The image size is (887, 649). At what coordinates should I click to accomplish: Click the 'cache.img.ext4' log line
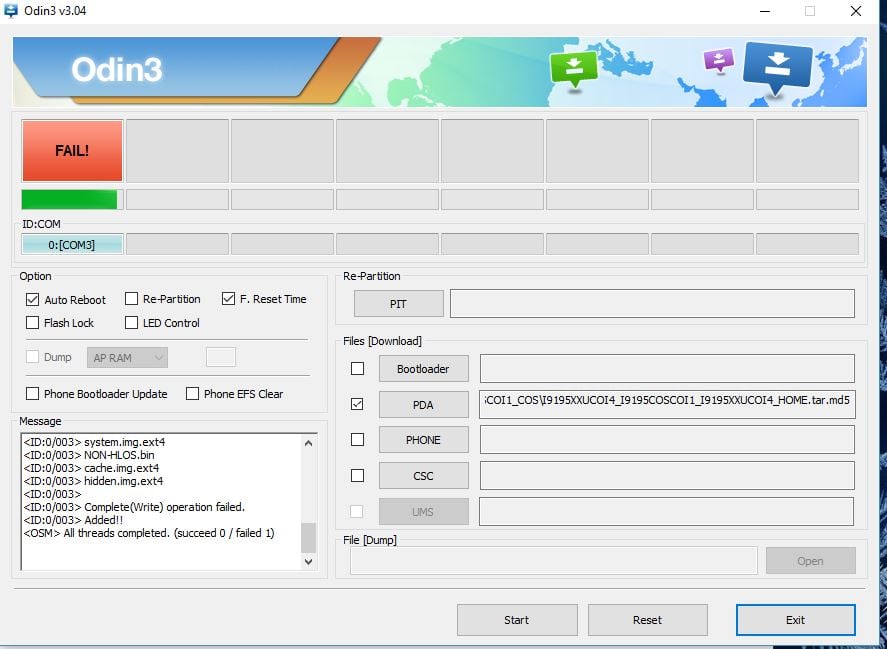click(91, 468)
